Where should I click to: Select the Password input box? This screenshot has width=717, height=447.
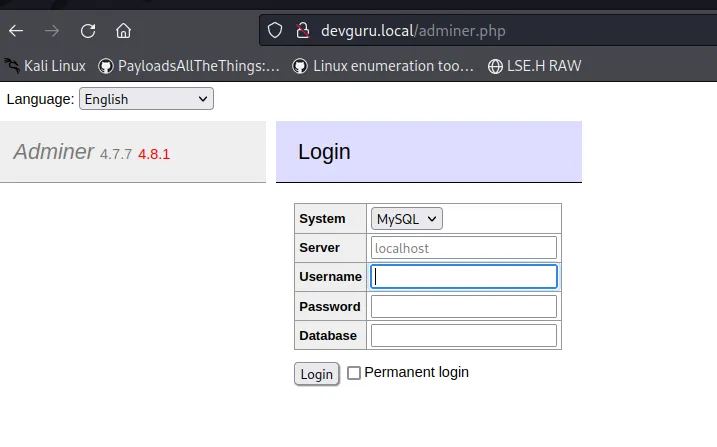(463, 306)
